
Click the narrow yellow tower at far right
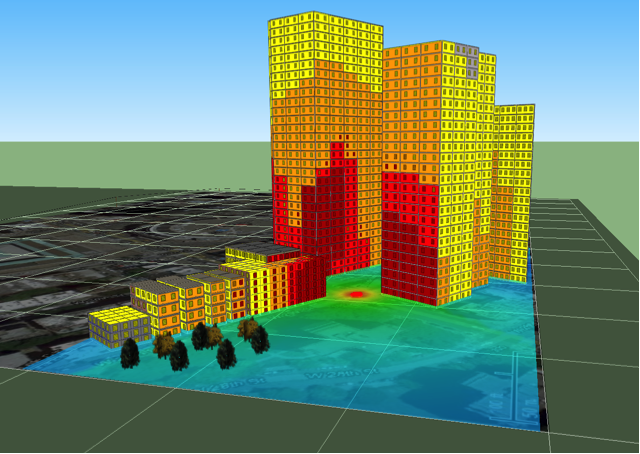coord(517,190)
